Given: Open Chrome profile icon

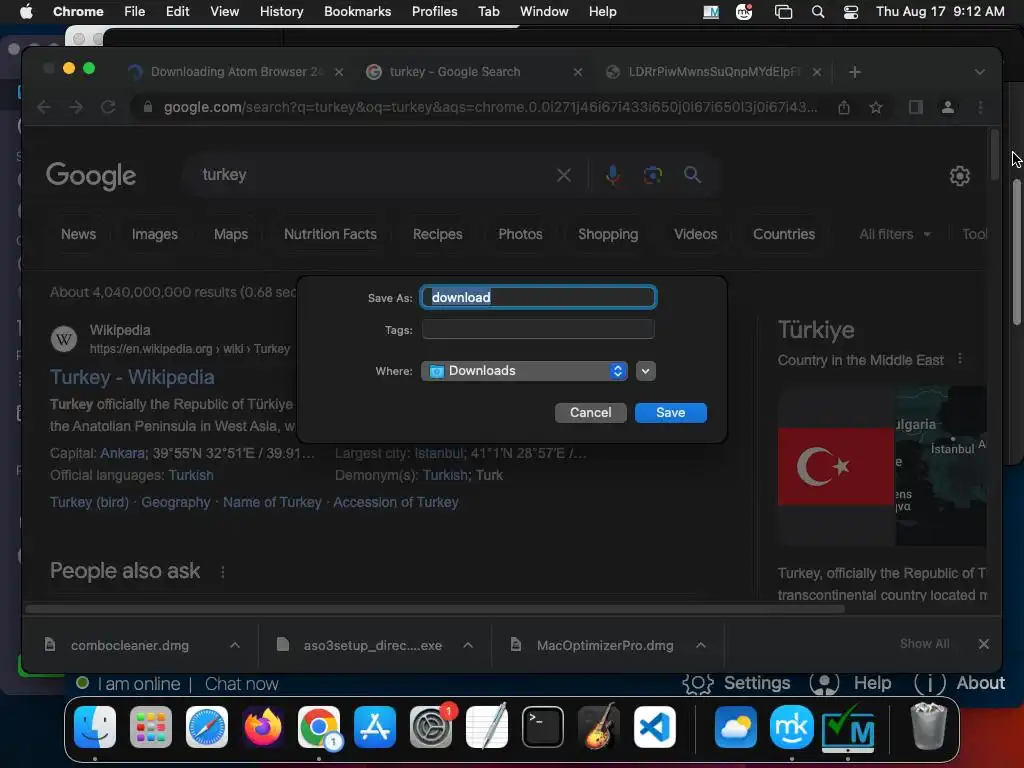Looking at the screenshot, I should pos(948,107).
